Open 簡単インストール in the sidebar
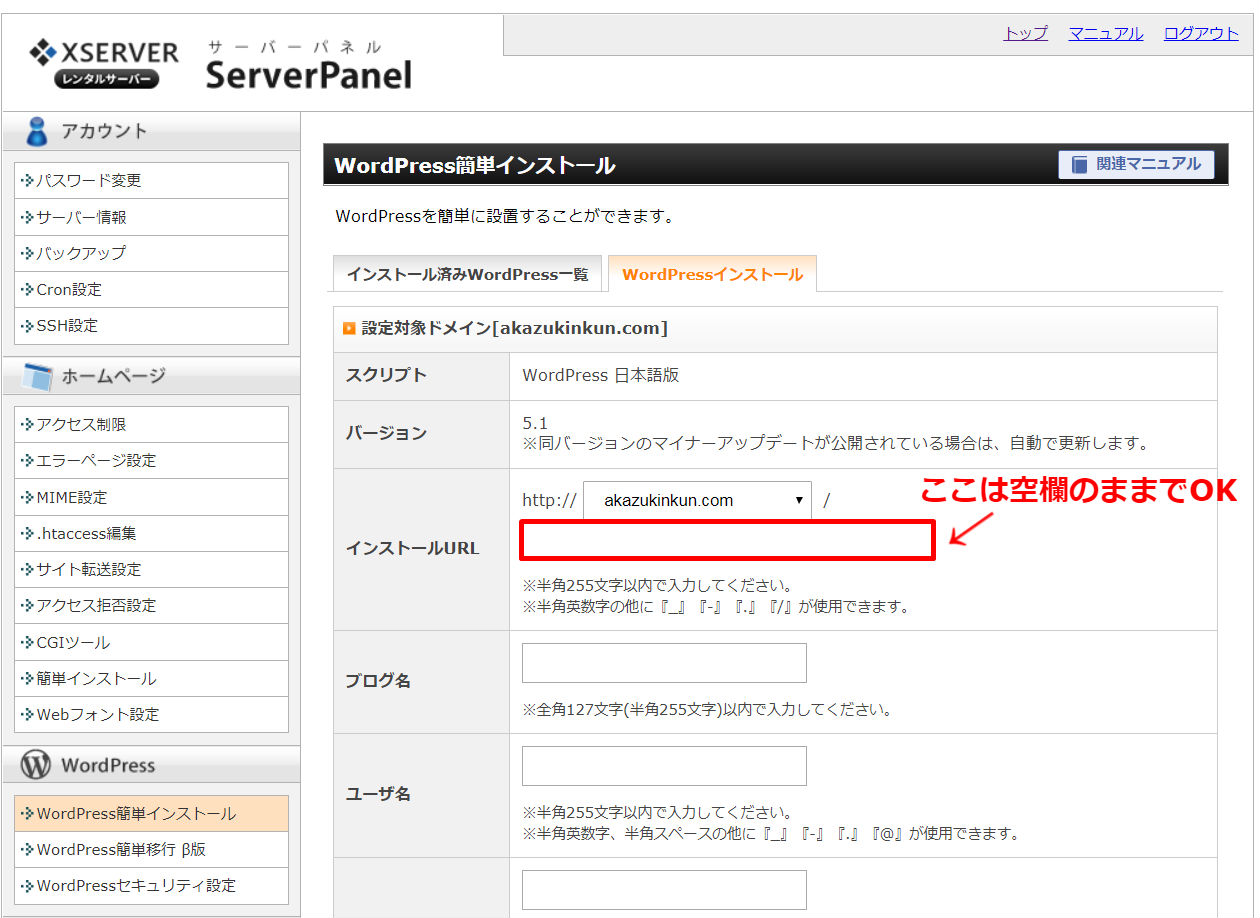1260x918 pixels. pos(151,678)
